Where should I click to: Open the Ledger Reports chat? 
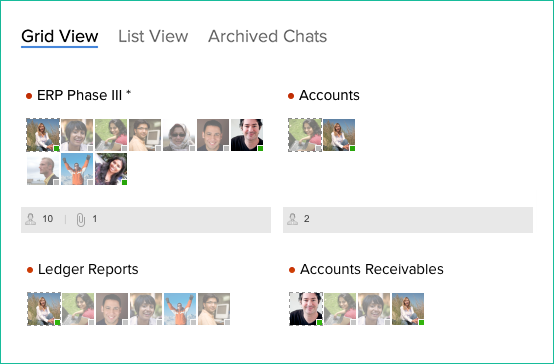88,269
